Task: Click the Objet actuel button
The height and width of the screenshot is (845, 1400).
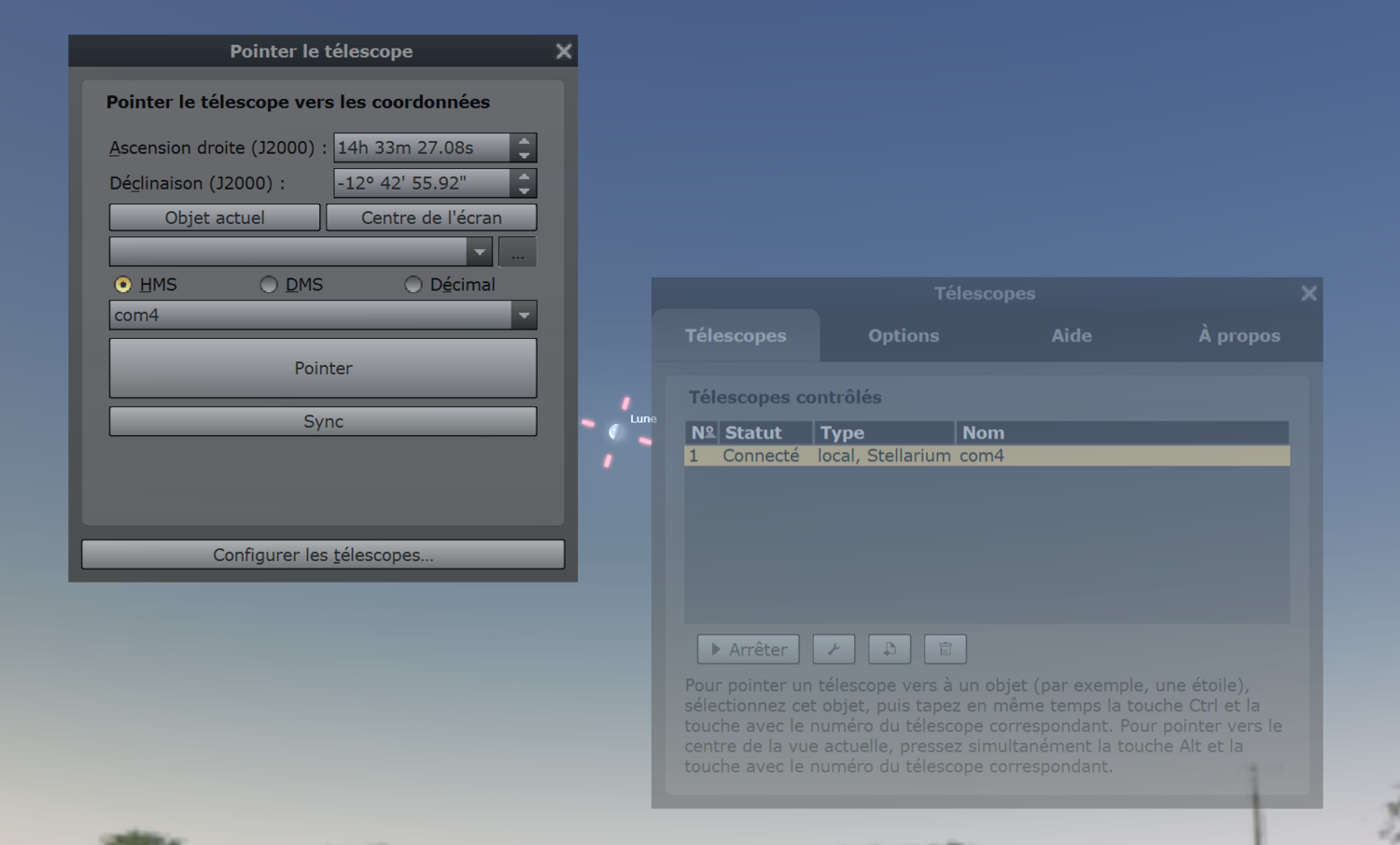Action: pyautogui.click(x=215, y=218)
